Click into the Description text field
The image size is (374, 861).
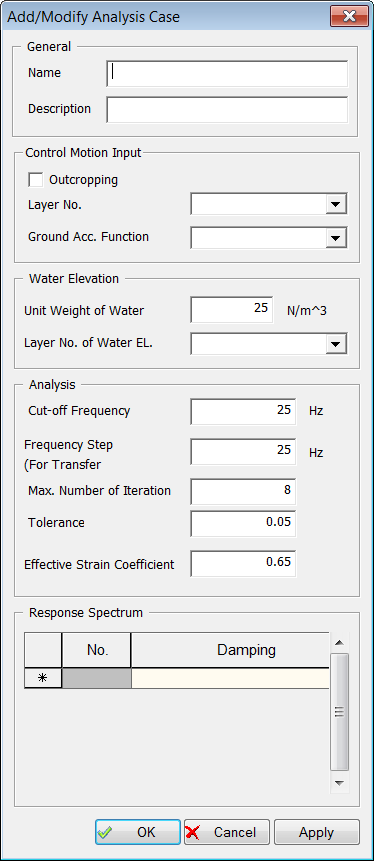[227, 110]
